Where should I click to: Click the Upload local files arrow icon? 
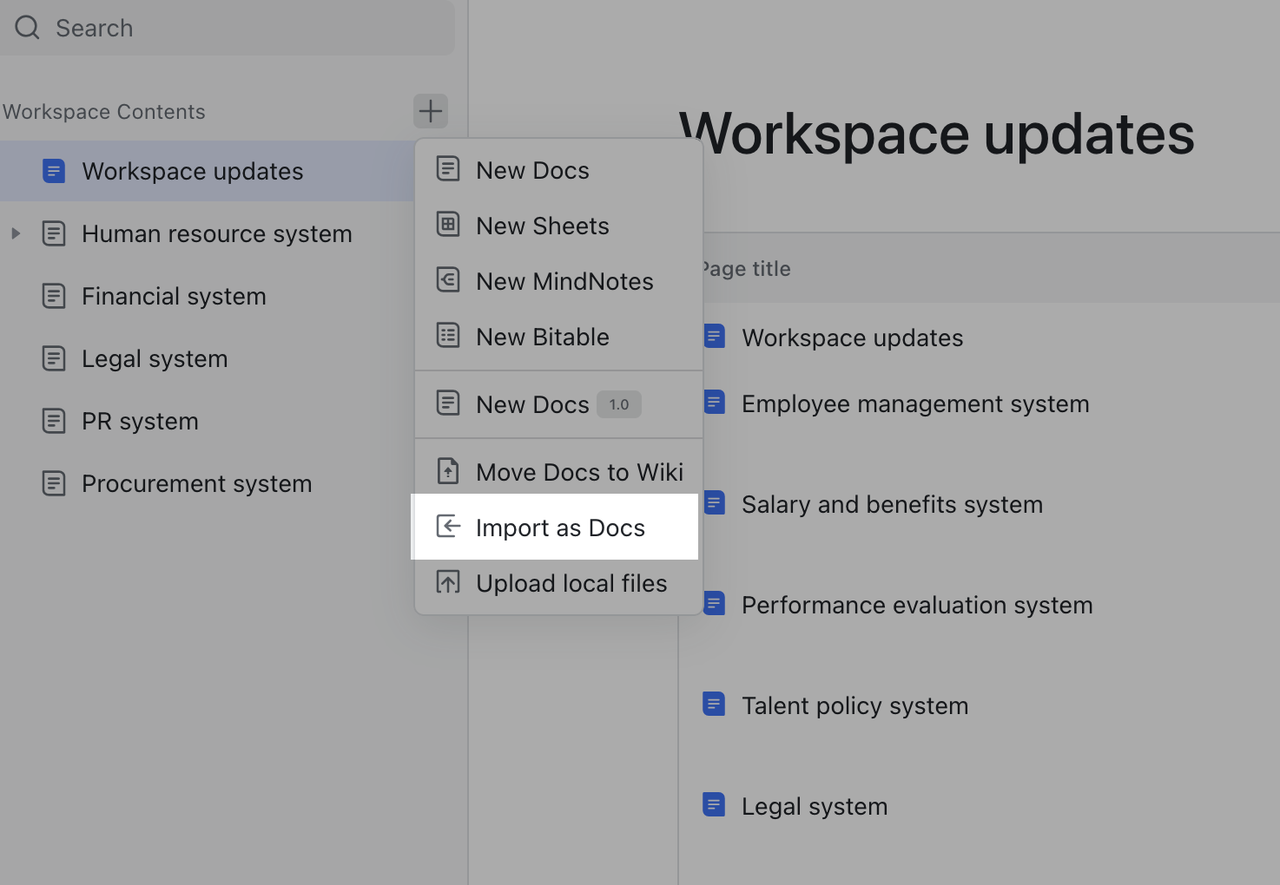pos(448,583)
